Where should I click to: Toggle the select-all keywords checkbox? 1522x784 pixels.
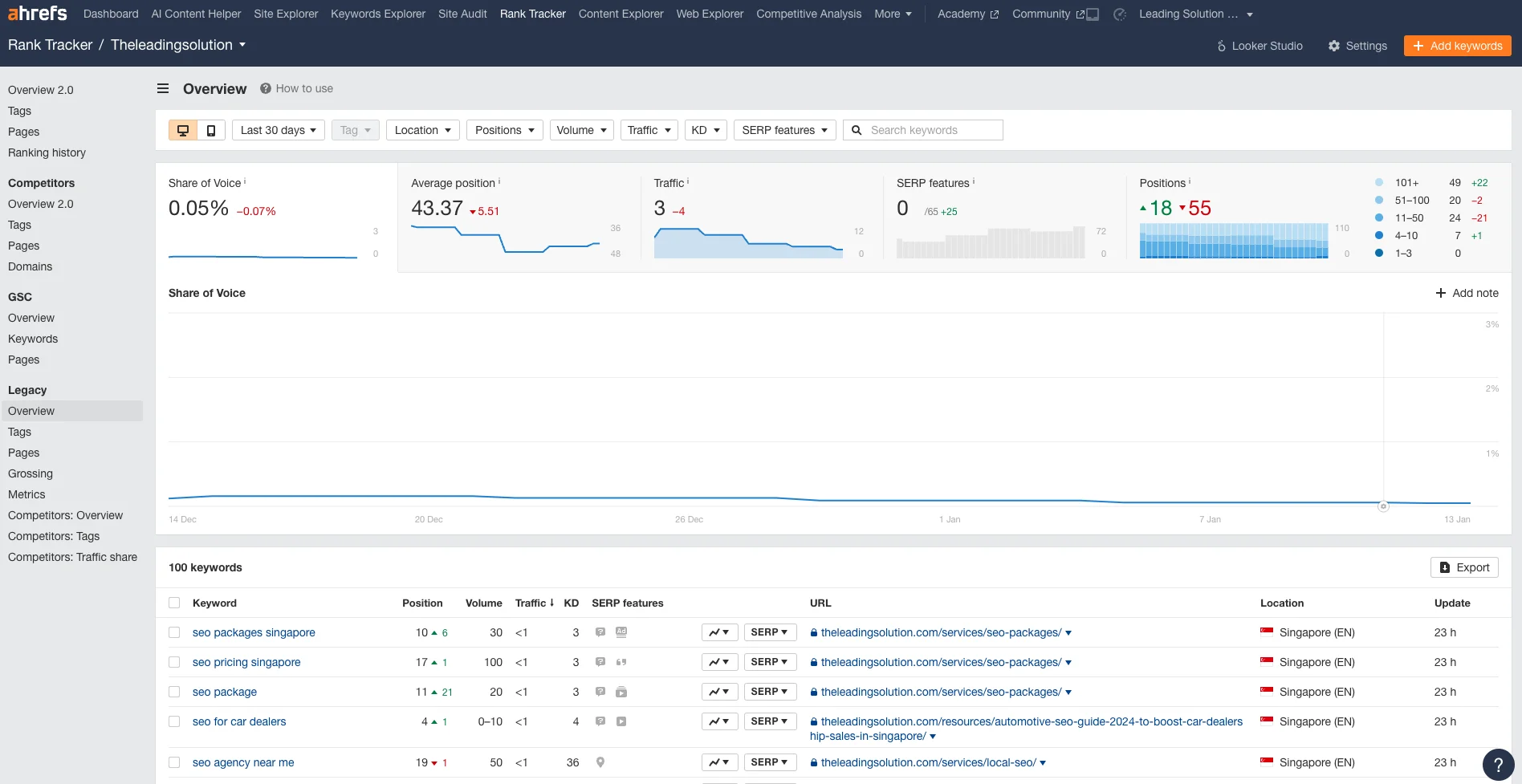point(174,603)
